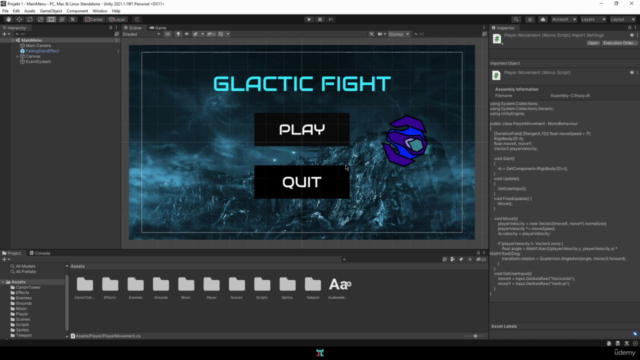Toggle scene grid visibility icon
The image size is (640, 360).
[x=221, y=34]
